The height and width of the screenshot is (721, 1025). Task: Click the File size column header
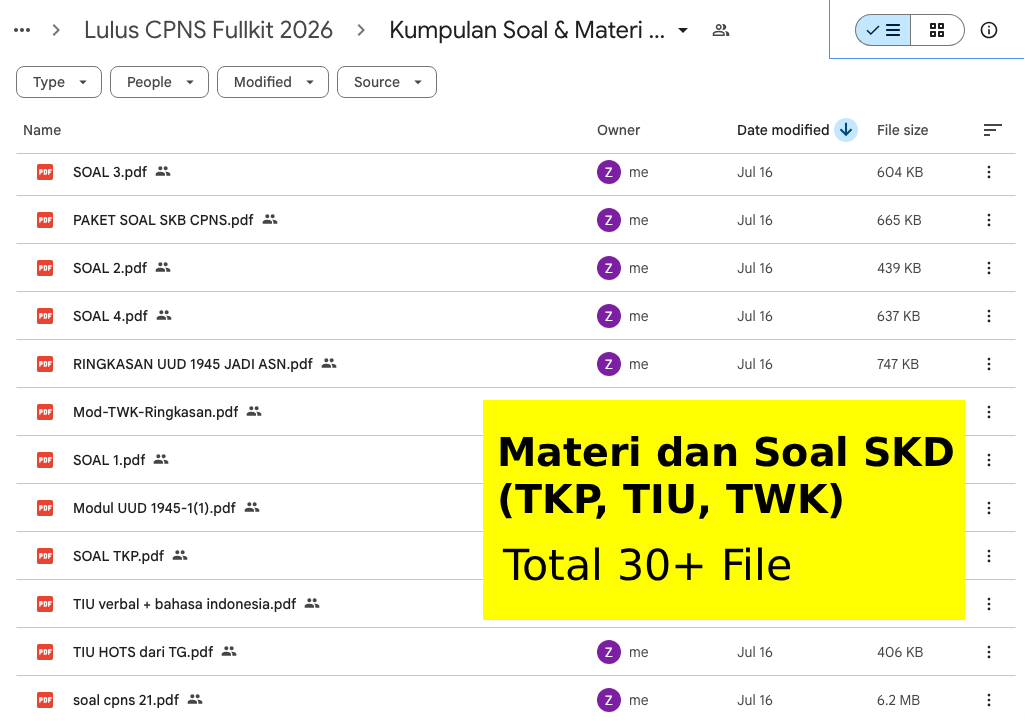(902, 130)
